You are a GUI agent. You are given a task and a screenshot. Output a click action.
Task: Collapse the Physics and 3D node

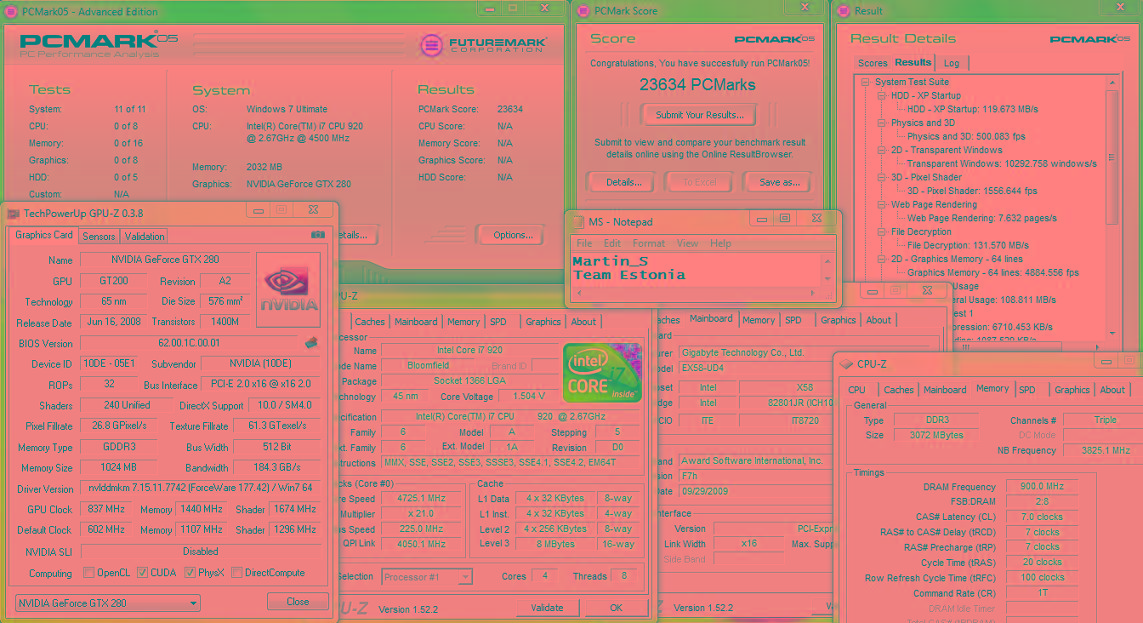tap(881, 123)
